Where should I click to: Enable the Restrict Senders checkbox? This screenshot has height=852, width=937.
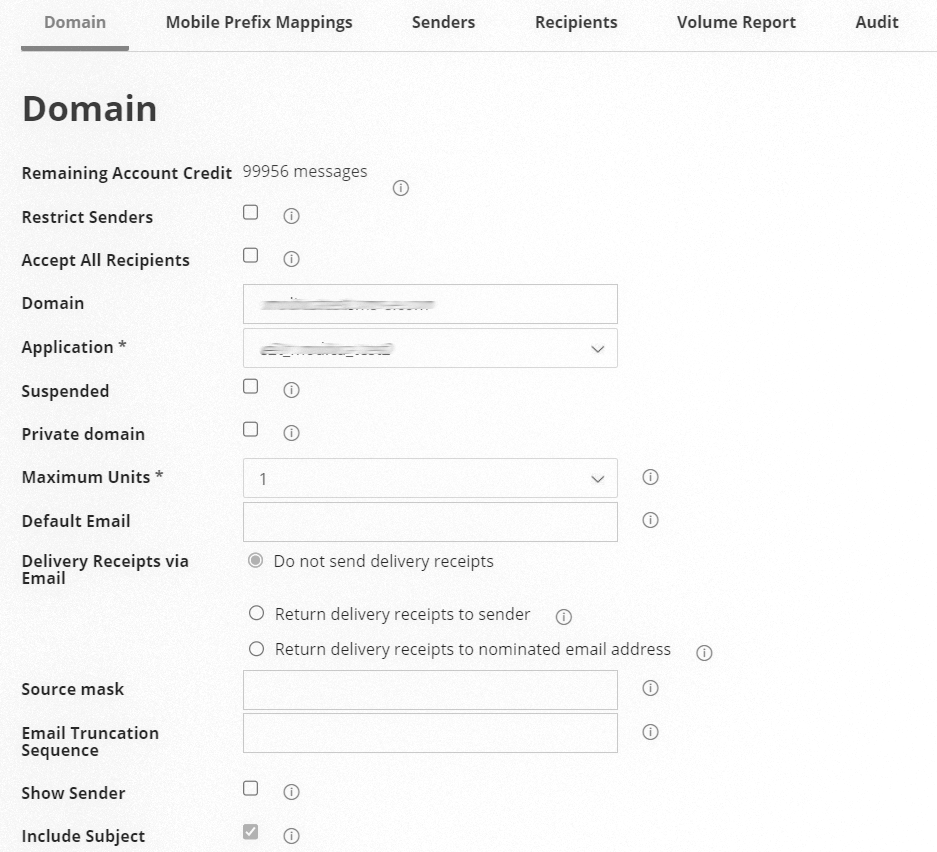(251, 212)
